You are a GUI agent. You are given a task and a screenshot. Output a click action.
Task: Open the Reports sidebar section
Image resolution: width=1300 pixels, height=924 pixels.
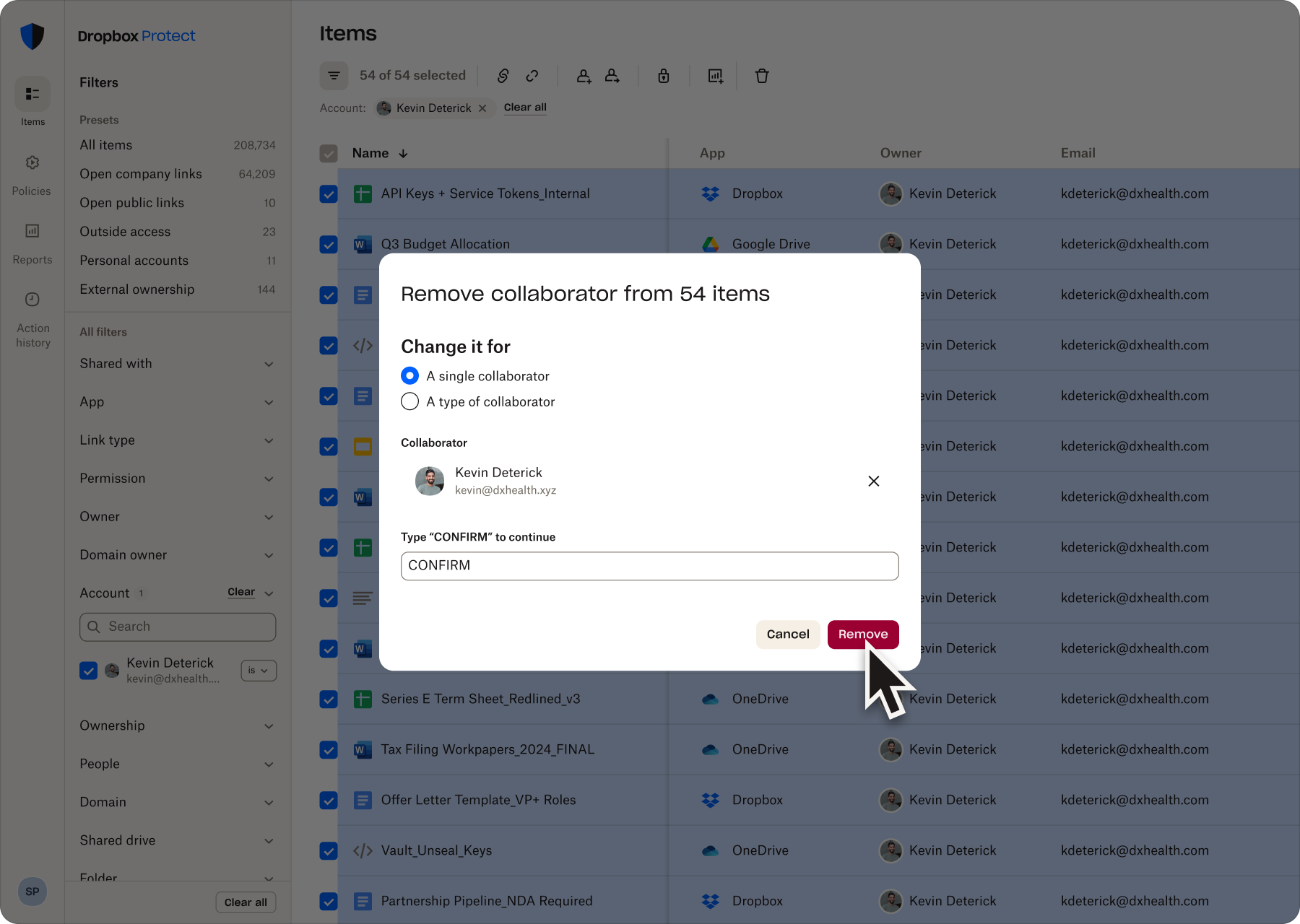[32, 243]
